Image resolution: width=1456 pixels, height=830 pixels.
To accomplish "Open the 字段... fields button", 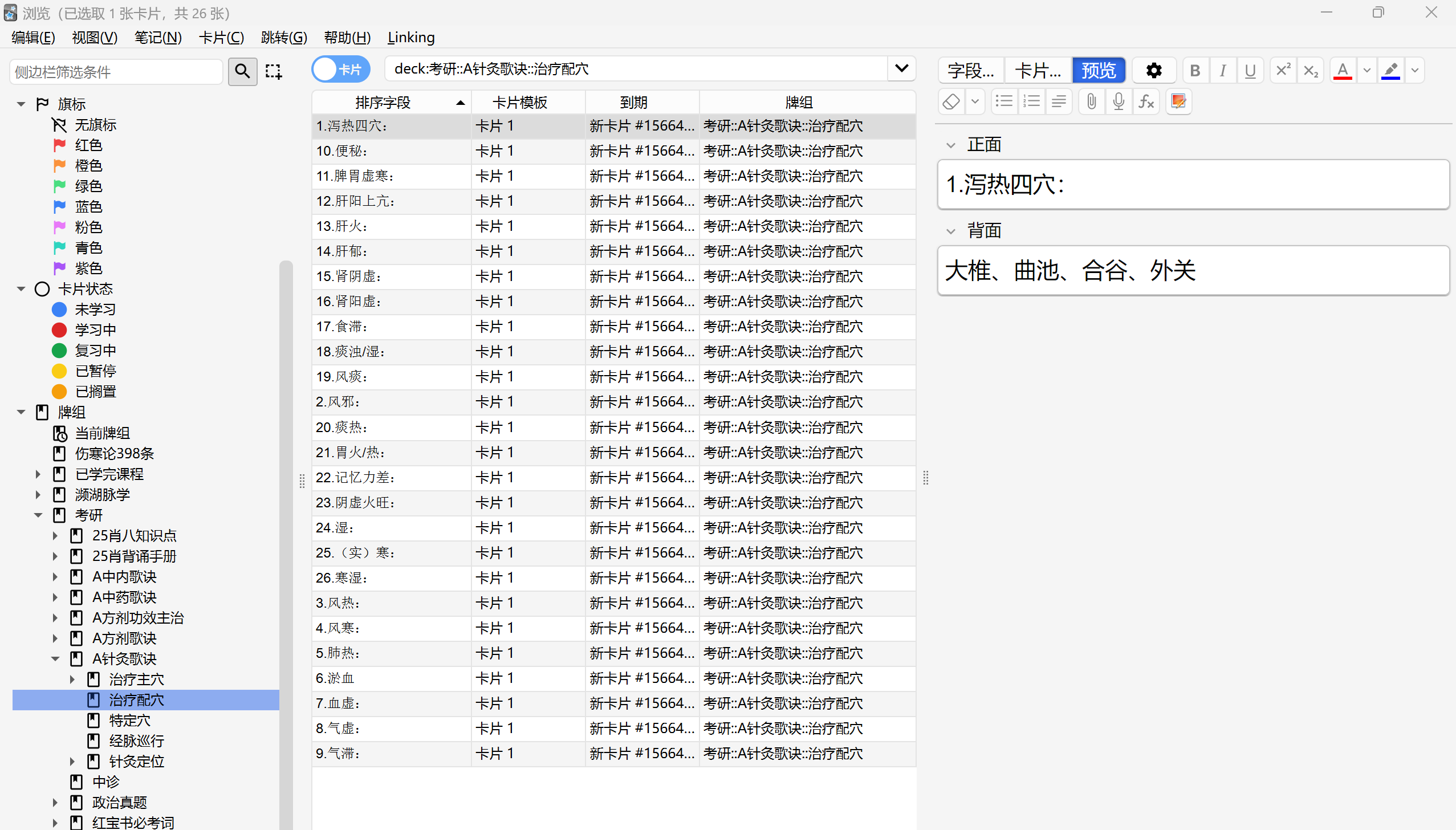I will tap(971, 71).
